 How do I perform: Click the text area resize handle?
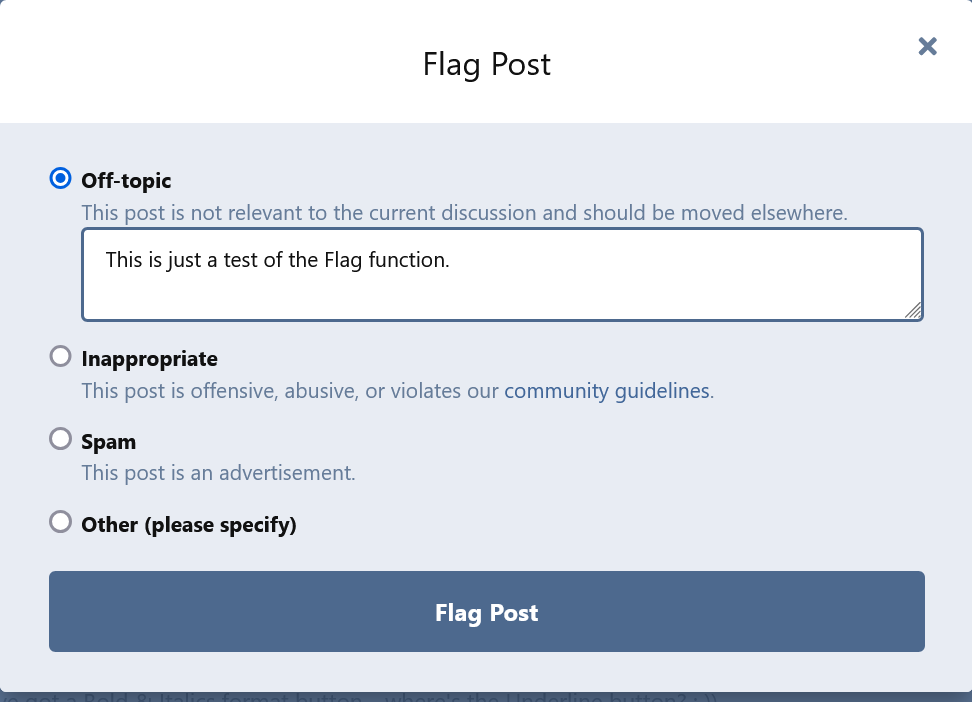click(x=913, y=310)
